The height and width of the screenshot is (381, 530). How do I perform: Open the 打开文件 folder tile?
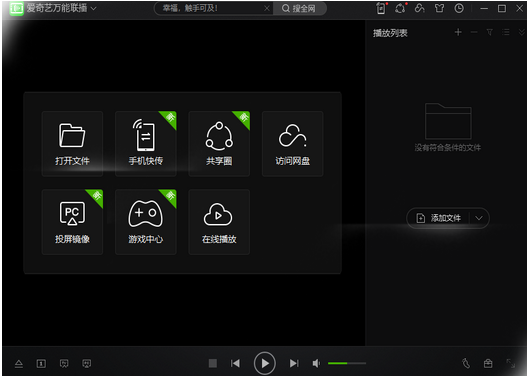click(72, 144)
